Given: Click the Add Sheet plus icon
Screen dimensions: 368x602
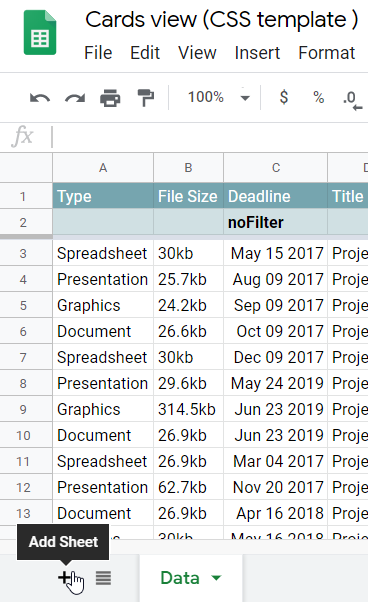Looking at the screenshot, I should click(65, 577).
